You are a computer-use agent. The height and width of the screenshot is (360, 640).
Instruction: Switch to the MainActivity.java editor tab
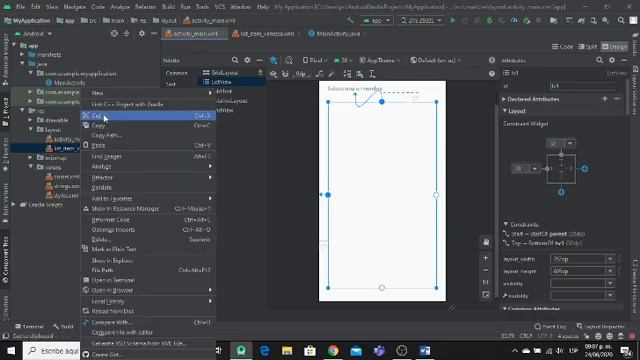(x=337, y=33)
